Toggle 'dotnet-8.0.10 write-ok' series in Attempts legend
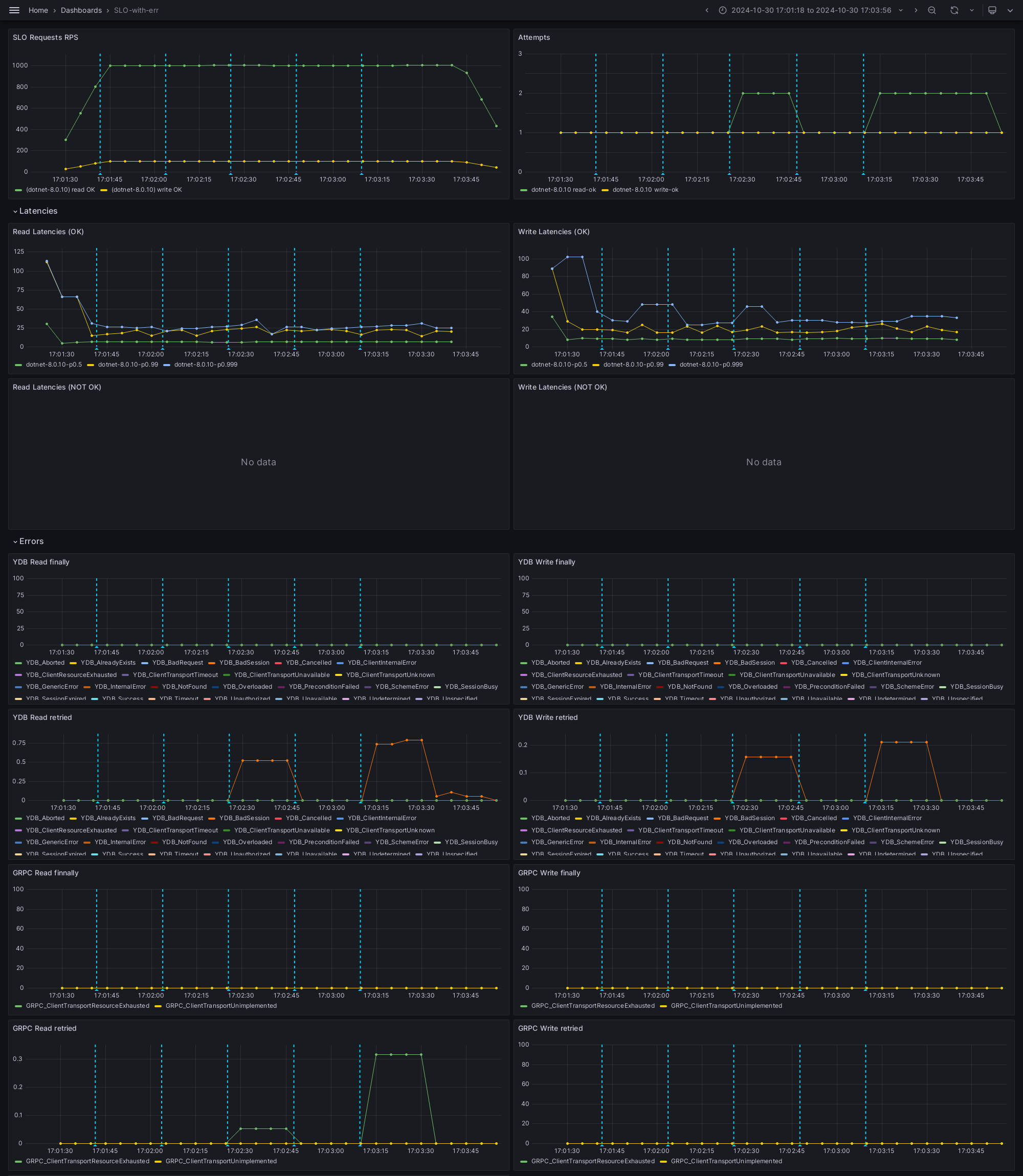 click(646, 190)
